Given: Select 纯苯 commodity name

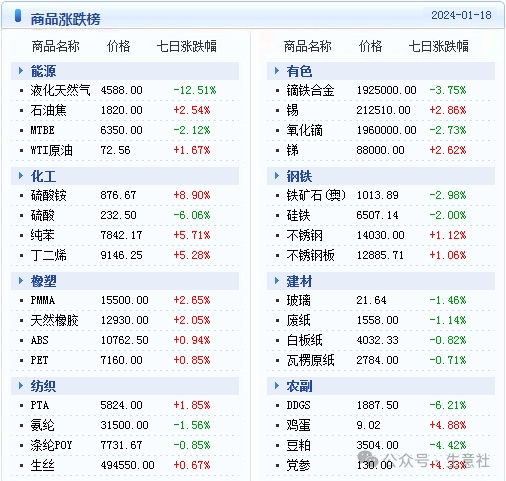Looking at the screenshot, I should coord(42,235).
